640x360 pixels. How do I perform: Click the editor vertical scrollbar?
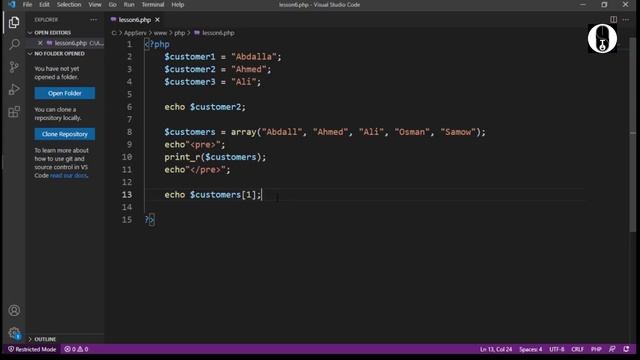(x=633, y=135)
